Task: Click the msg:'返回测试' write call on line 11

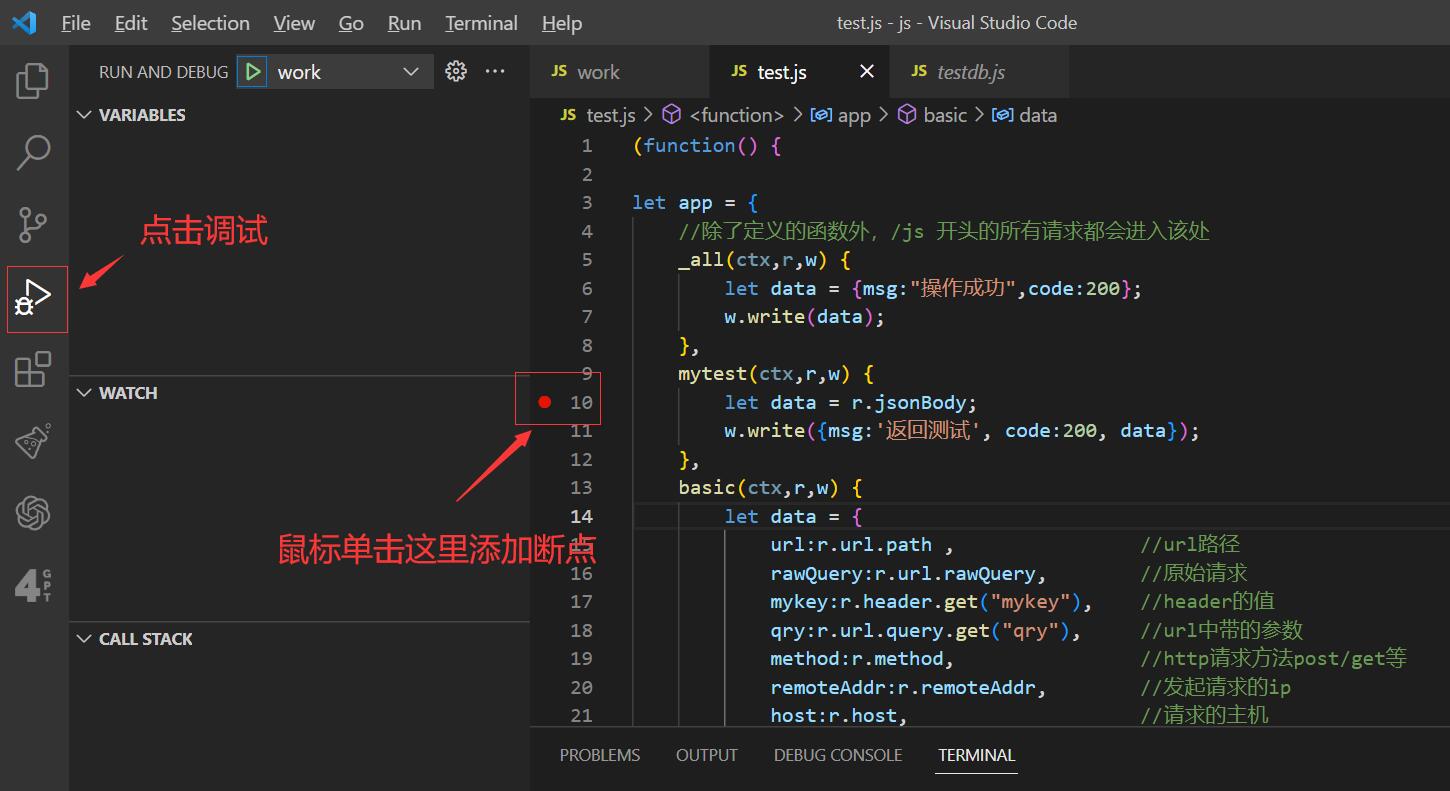Action: (961, 430)
